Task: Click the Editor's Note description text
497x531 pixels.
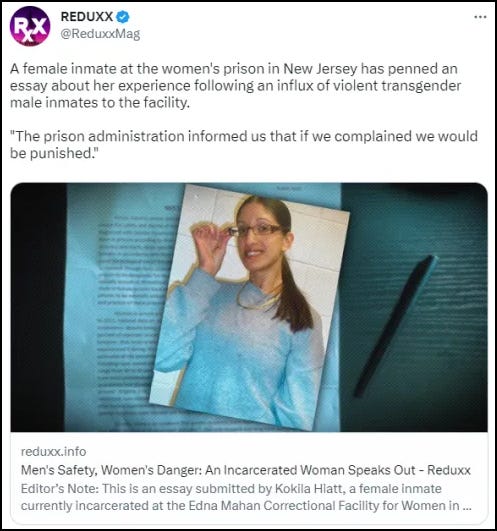Action: click(x=246, y=497)
